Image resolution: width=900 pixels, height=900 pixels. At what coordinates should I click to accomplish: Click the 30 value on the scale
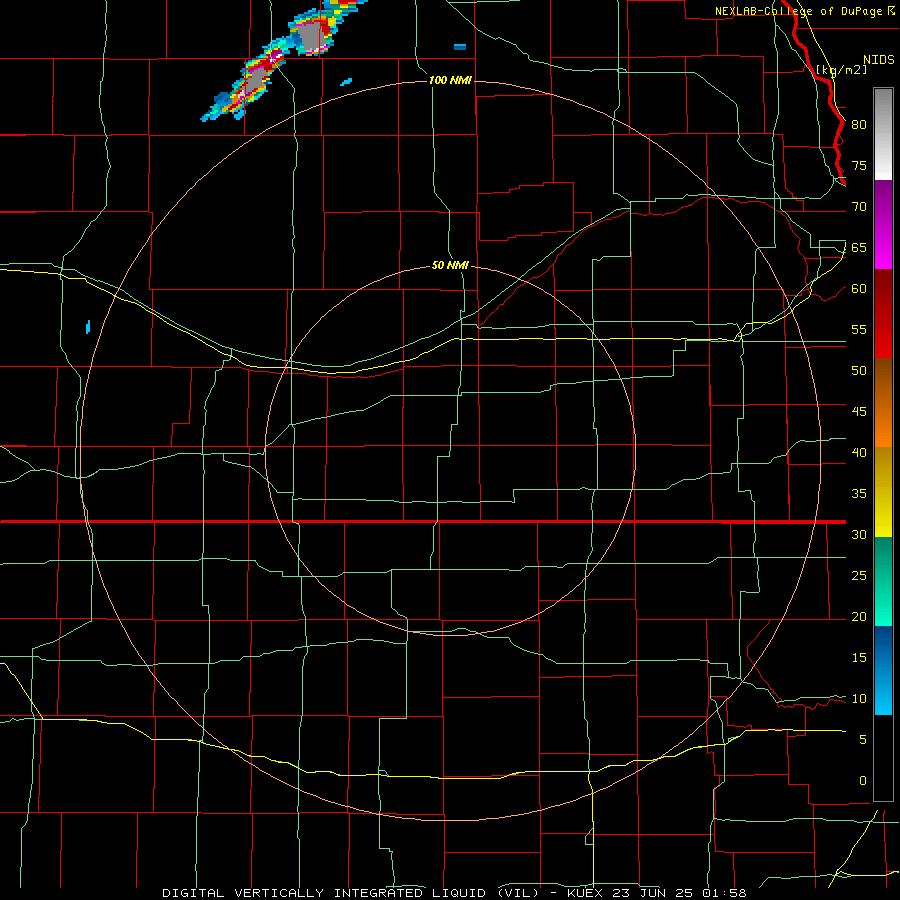pyautogui.click(x=859, y=534)
